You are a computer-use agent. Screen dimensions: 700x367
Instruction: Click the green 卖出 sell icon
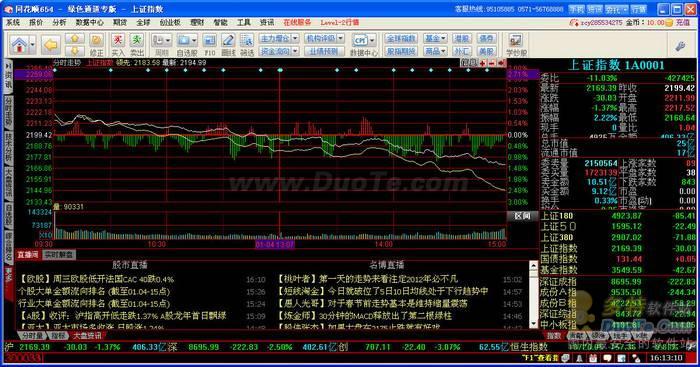(137, 45)
